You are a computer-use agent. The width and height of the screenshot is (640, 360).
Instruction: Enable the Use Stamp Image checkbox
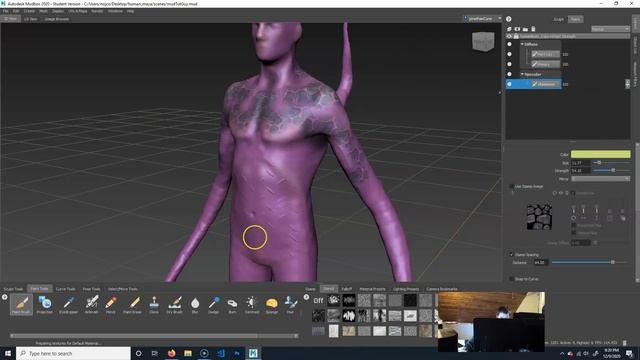click(511, 186)
